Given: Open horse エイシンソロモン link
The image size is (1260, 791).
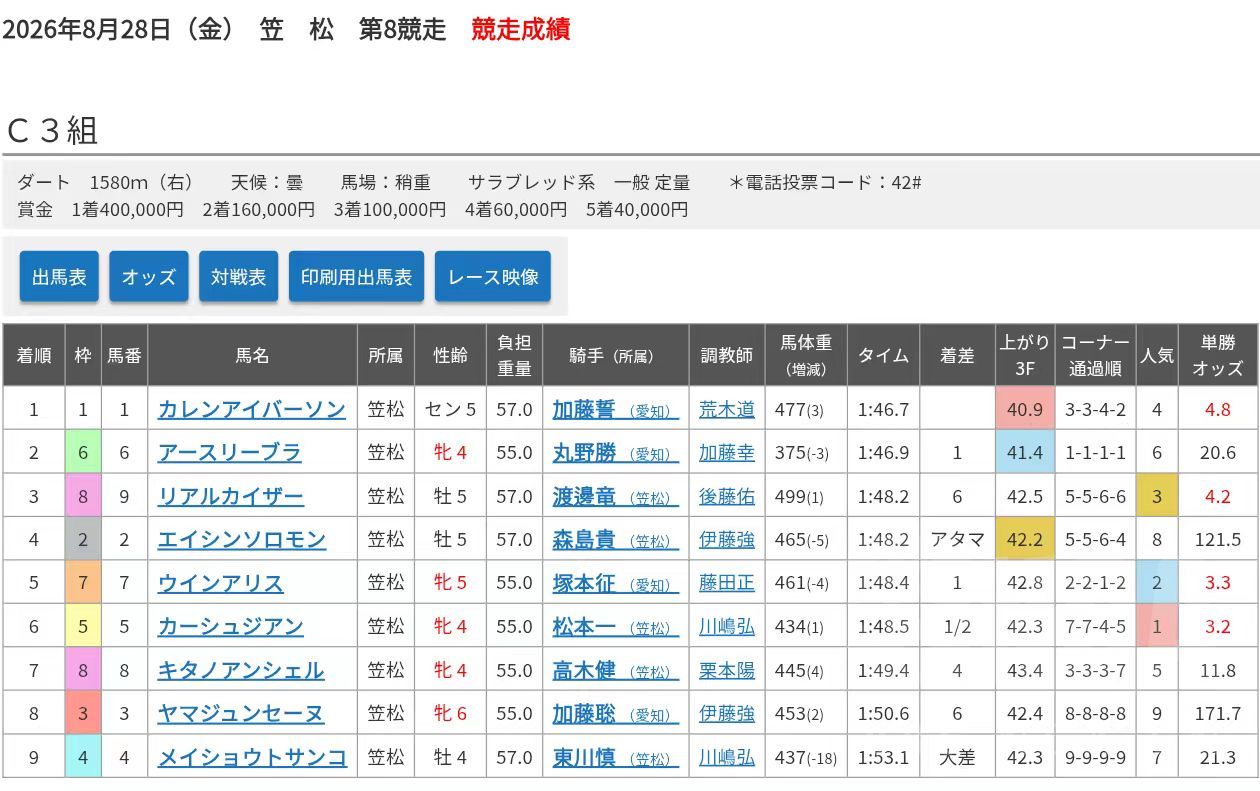Looking at the screenshot, I should pos(242,540).
